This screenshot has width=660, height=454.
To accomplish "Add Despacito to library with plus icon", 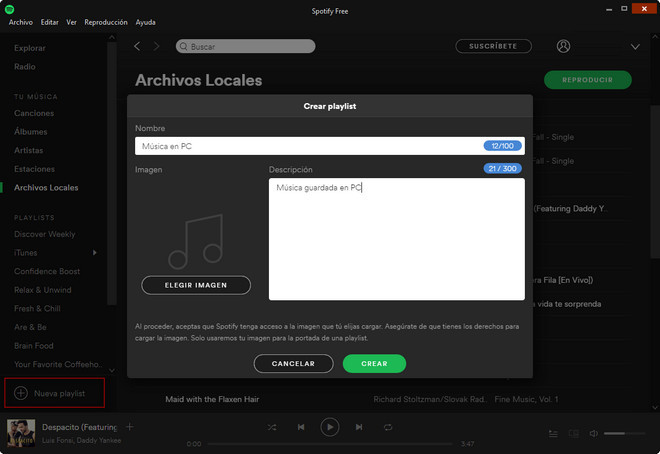I will pyautogui.click(x=130, y=427).
